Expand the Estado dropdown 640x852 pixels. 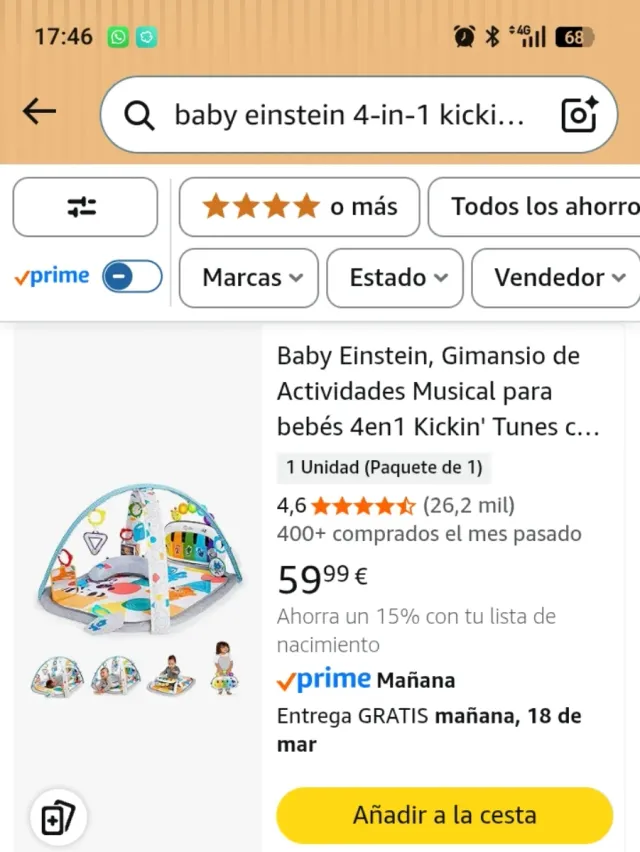tap(398, 277)
